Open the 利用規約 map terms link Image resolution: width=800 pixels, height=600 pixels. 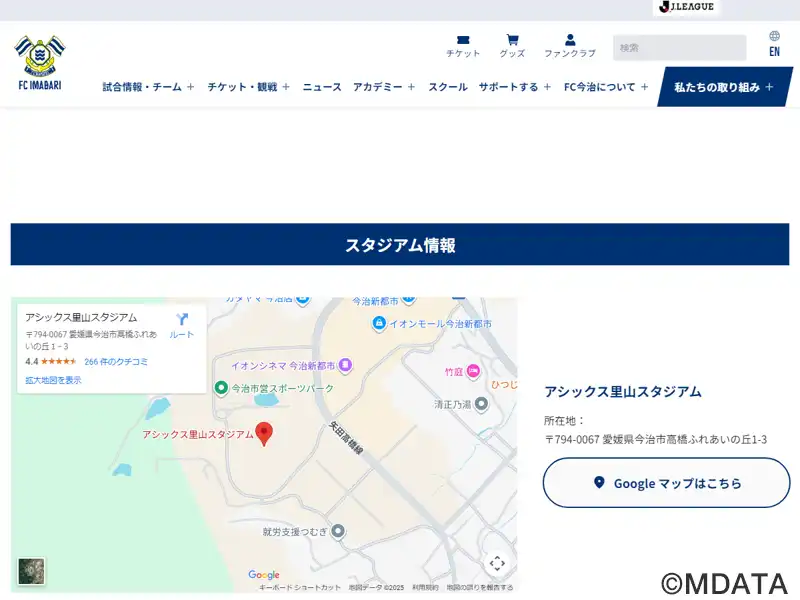425,588
